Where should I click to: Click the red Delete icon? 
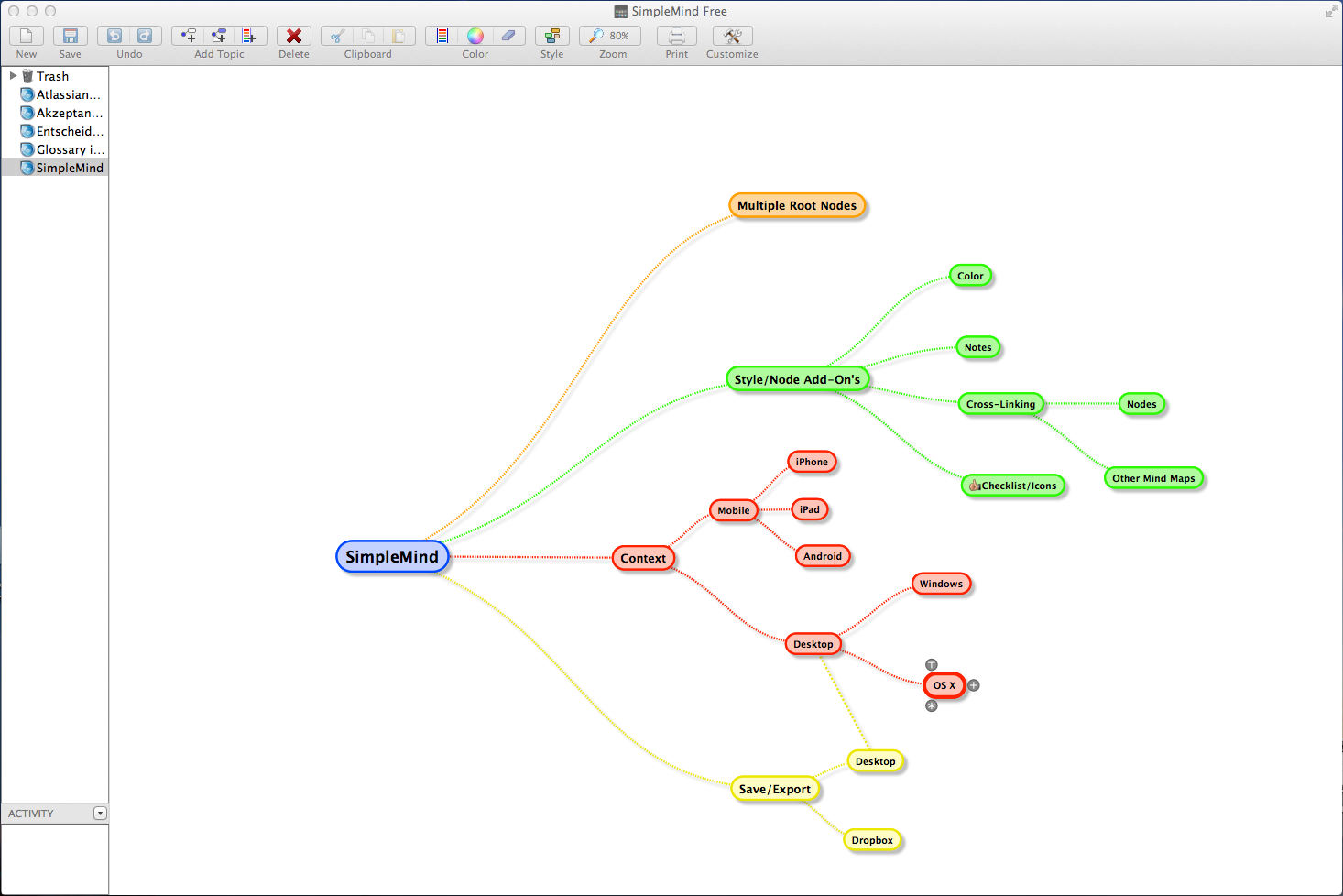(293, 36)
